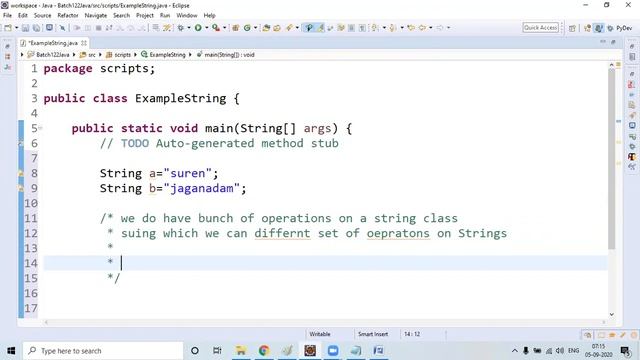Click the scroll down arrow of editor

611,314
